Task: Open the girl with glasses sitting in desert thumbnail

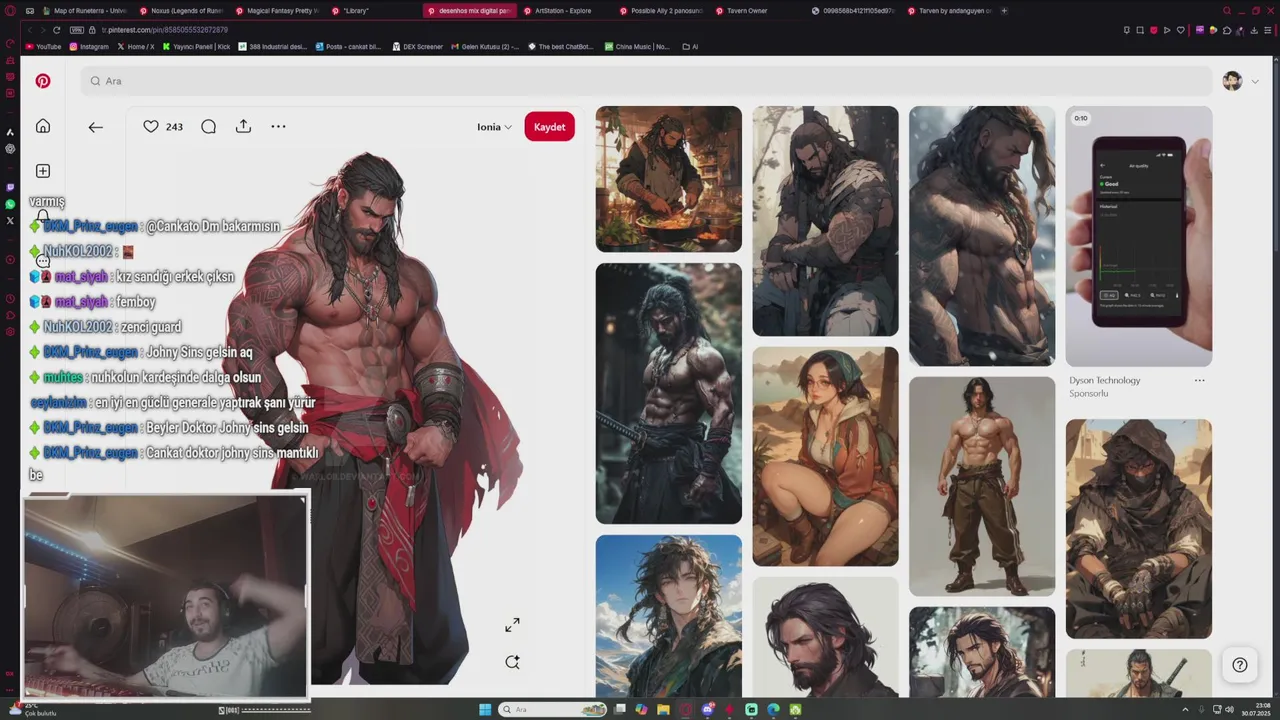Action: click(825, 456)
